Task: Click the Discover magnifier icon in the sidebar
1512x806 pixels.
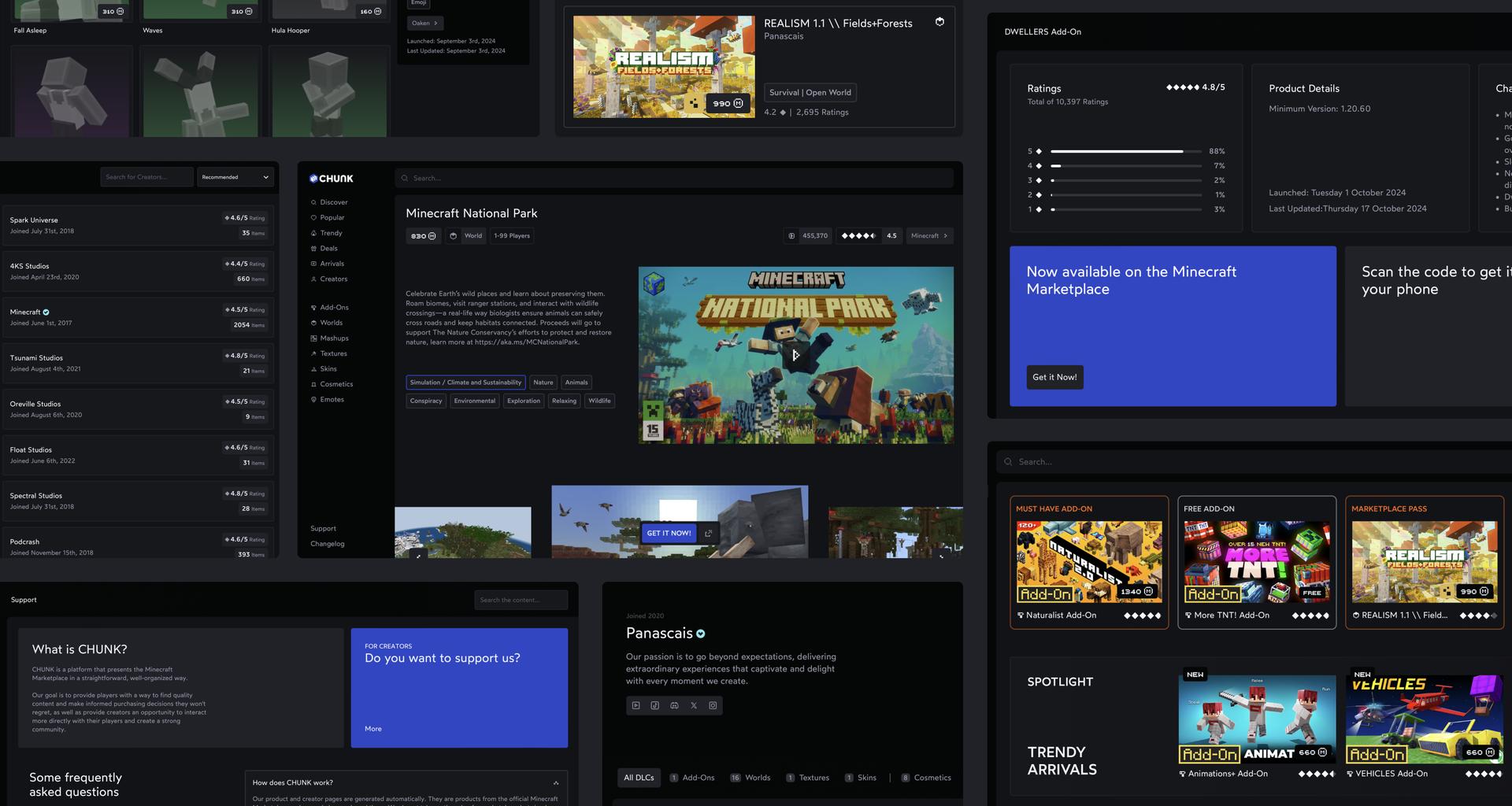Action: (x=313, y=202)
